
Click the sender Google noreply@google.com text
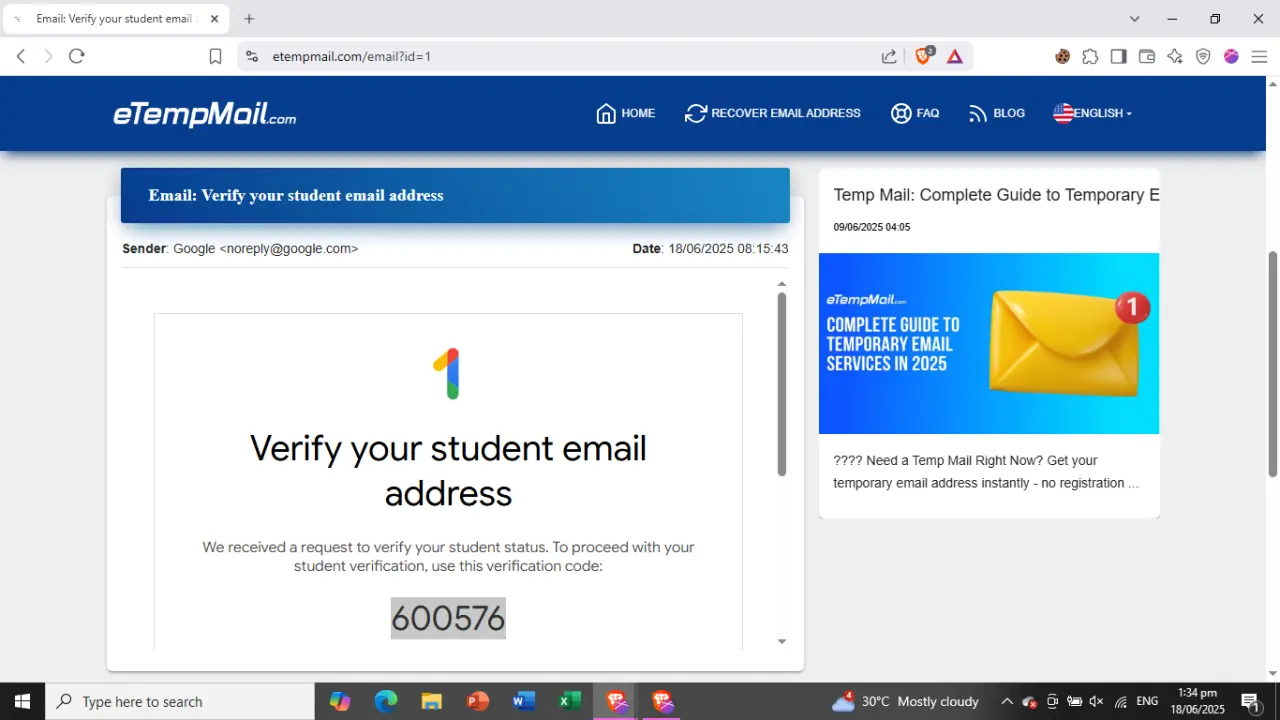click(x=240, y=248)
